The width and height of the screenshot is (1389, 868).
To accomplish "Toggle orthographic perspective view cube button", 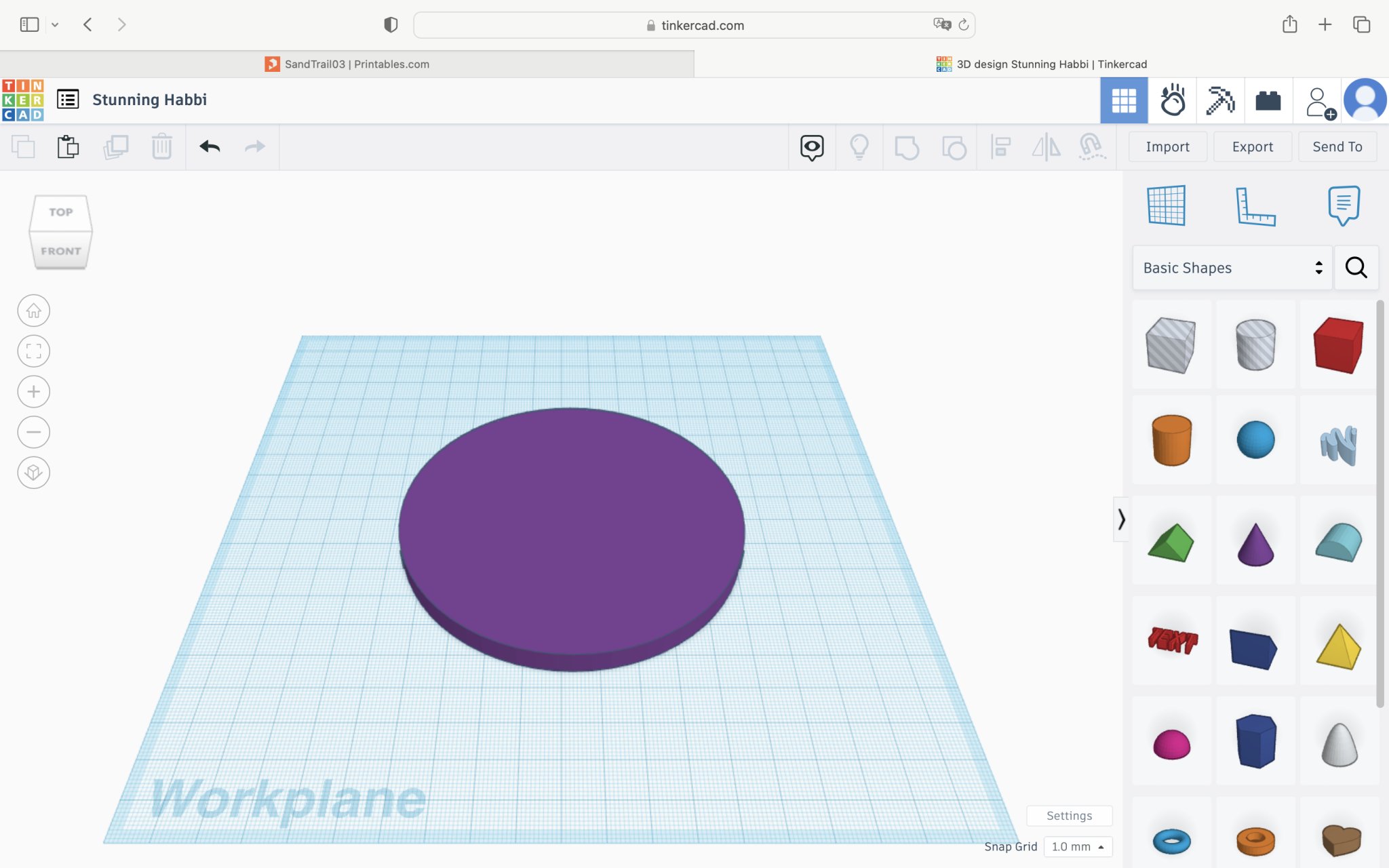I will tap(33, 473).
